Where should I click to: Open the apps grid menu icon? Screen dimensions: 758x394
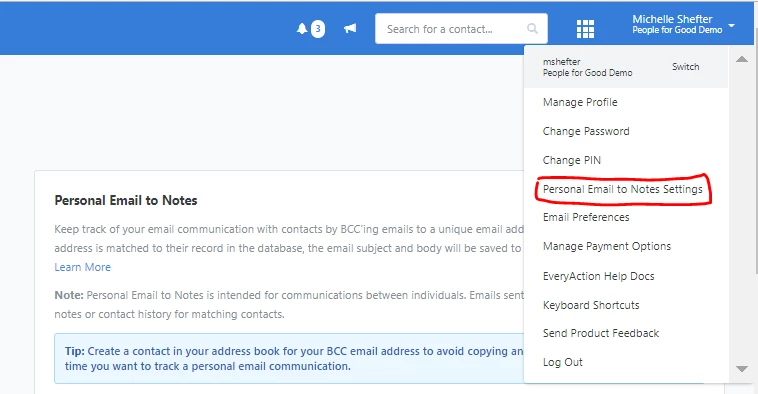pyautogui.click(x=585, y=29)
